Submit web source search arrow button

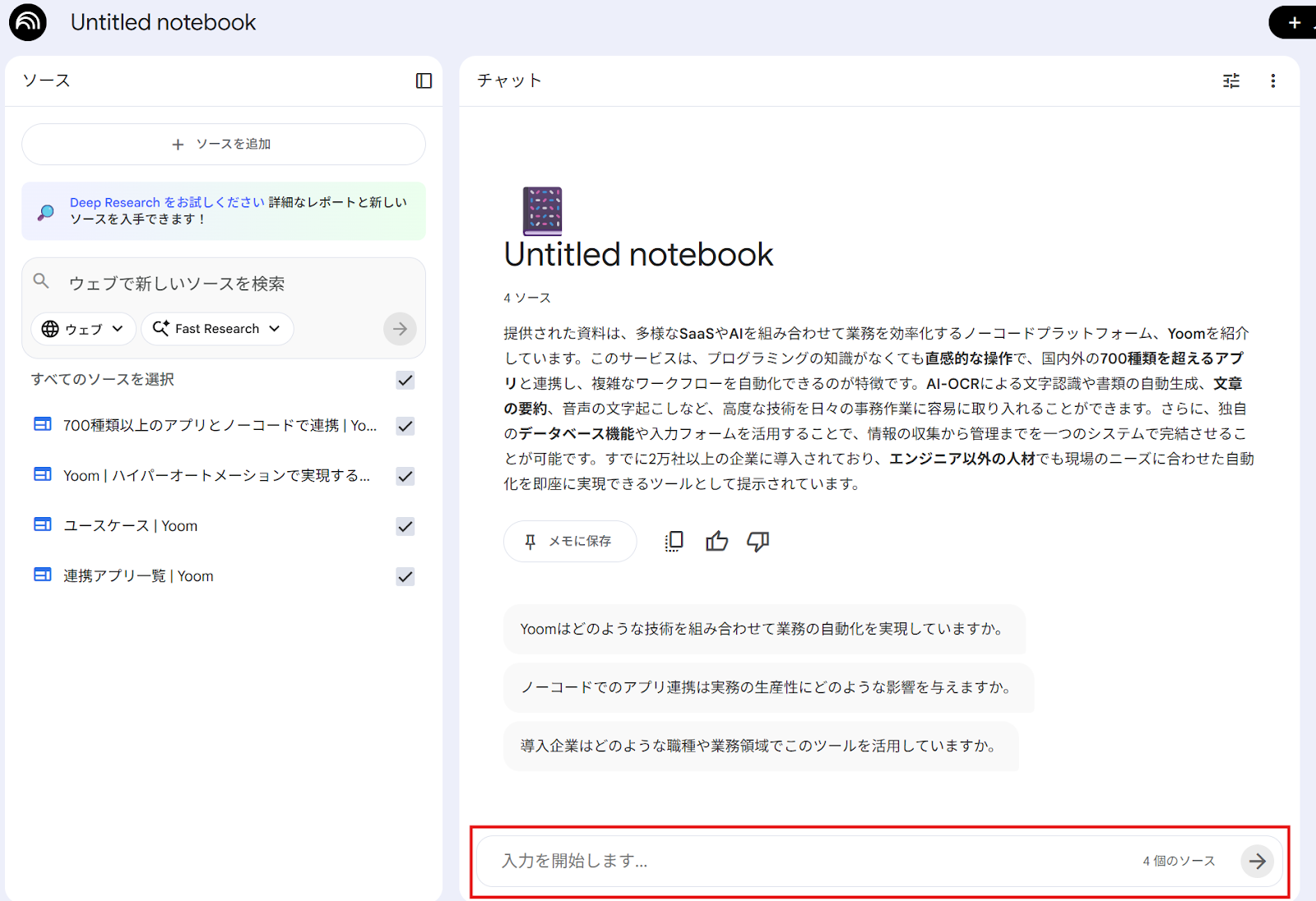coord(400,329)
